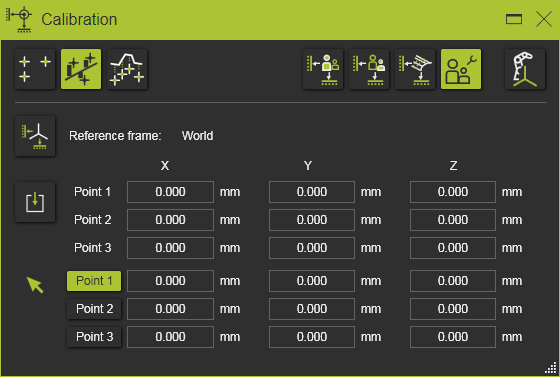560x377 pixels.
Task: Click the robot frame icon
Action: (525, 69)
